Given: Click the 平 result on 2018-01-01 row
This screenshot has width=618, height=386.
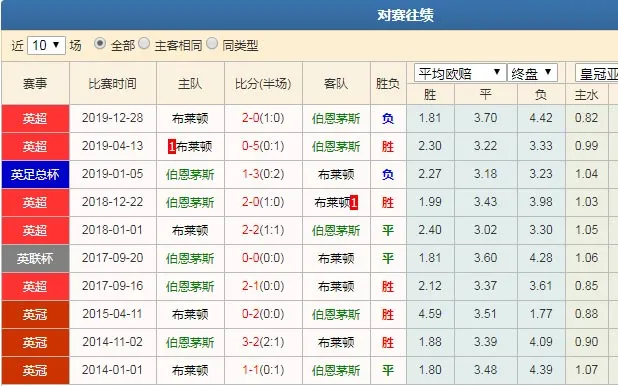Looking at the screenshot, I should coord(388,230).
